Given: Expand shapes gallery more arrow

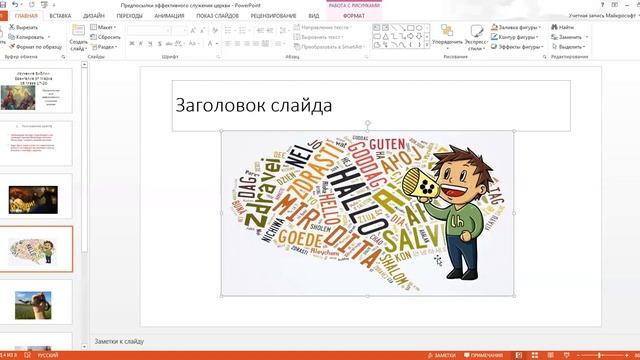Looking at the screenshot, I should 427,45.
